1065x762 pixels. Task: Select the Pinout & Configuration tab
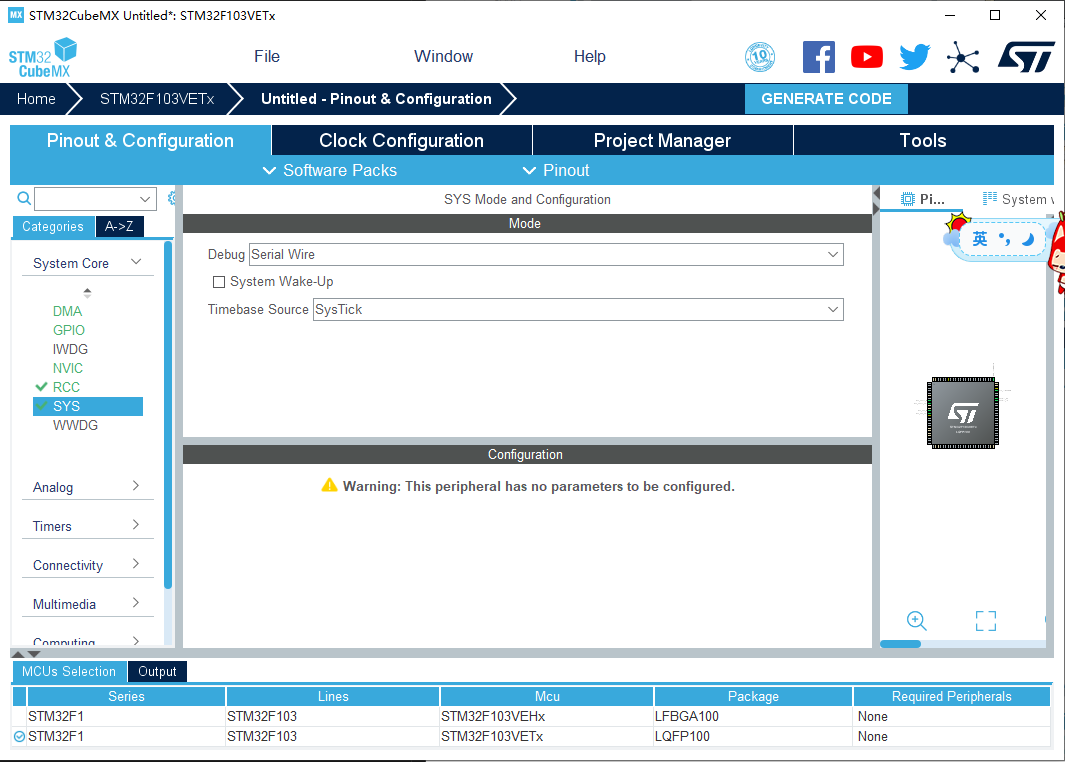(x=141, y=141)
